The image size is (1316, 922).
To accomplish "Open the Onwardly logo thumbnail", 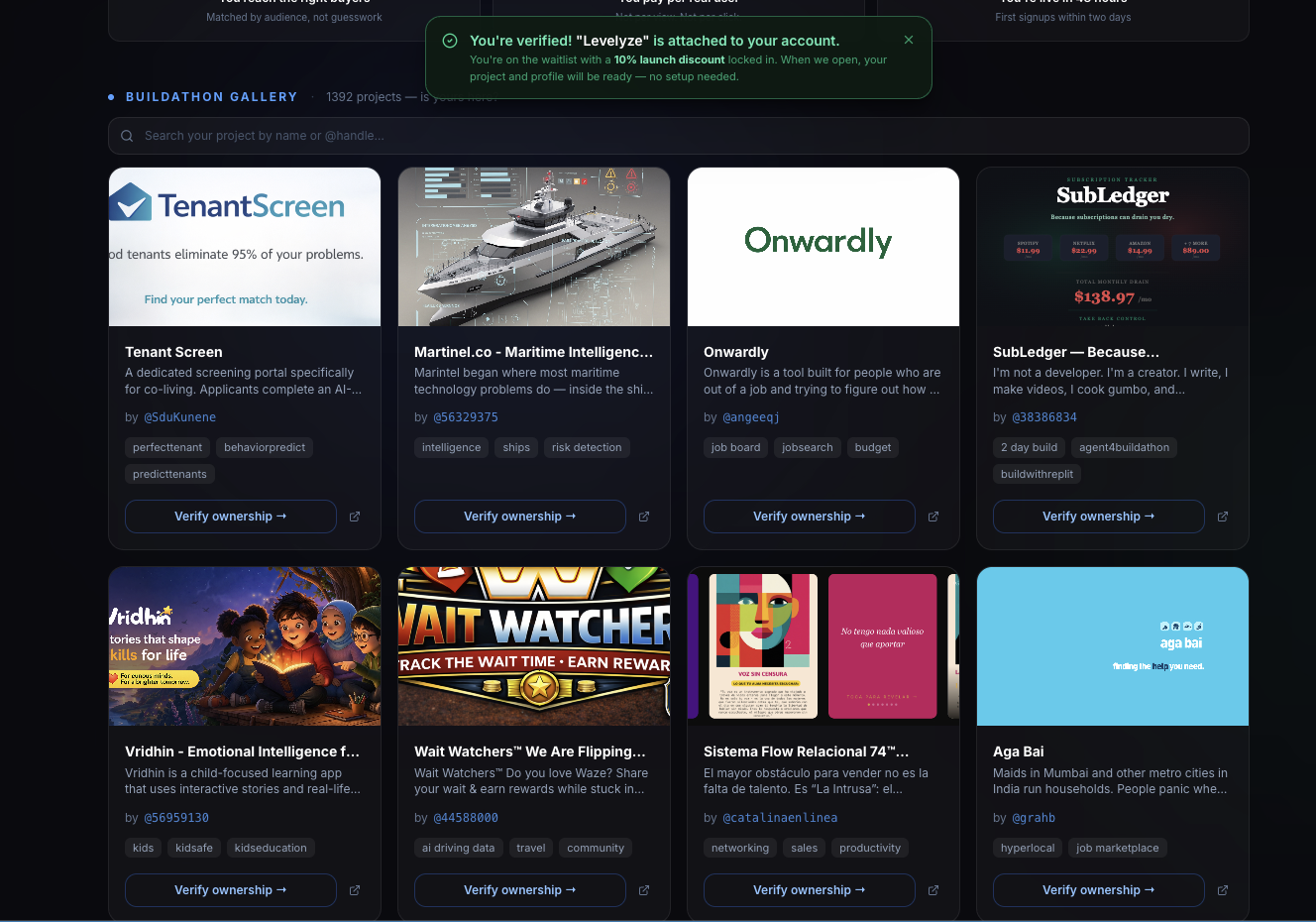I will tap(823, 247).
